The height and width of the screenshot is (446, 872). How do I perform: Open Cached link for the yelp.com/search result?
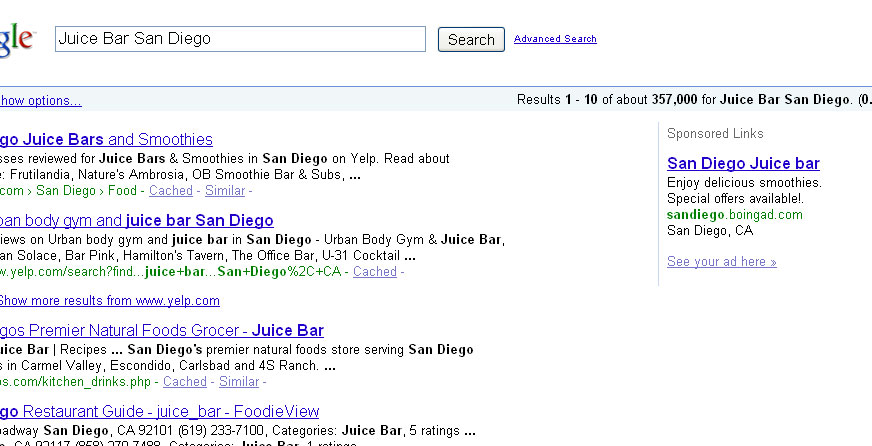[x=375, y=272]
